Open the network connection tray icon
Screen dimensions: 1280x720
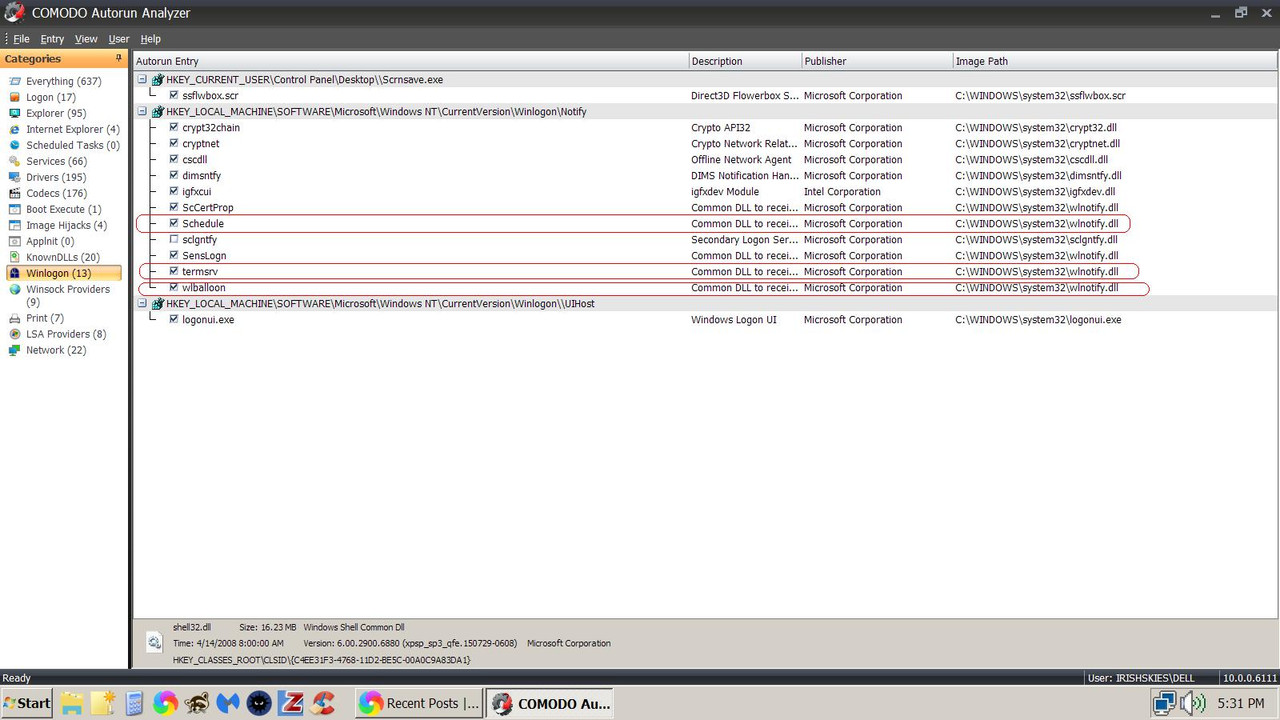(1163, 704)
